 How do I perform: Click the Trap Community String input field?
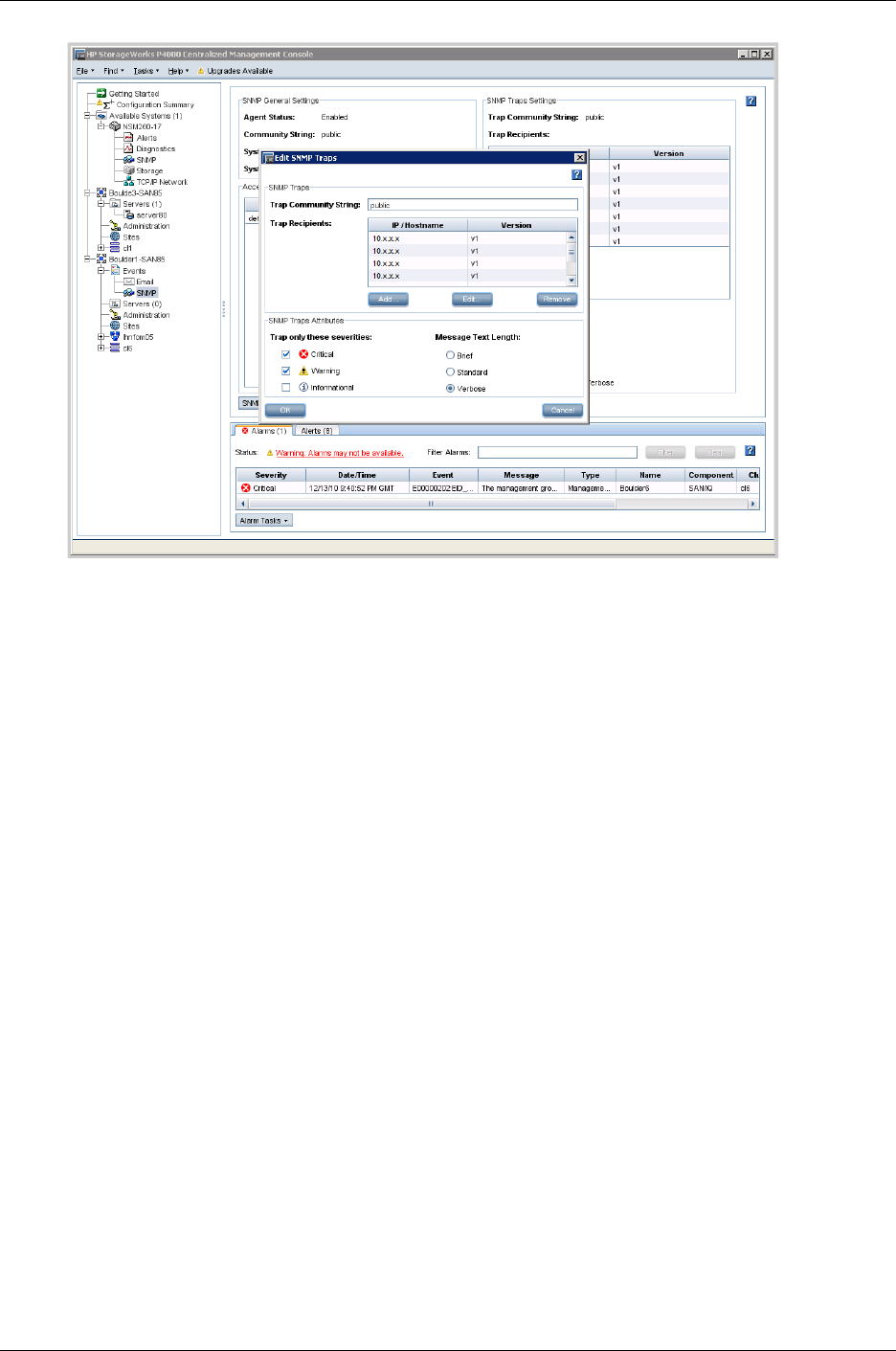(473, 205)
